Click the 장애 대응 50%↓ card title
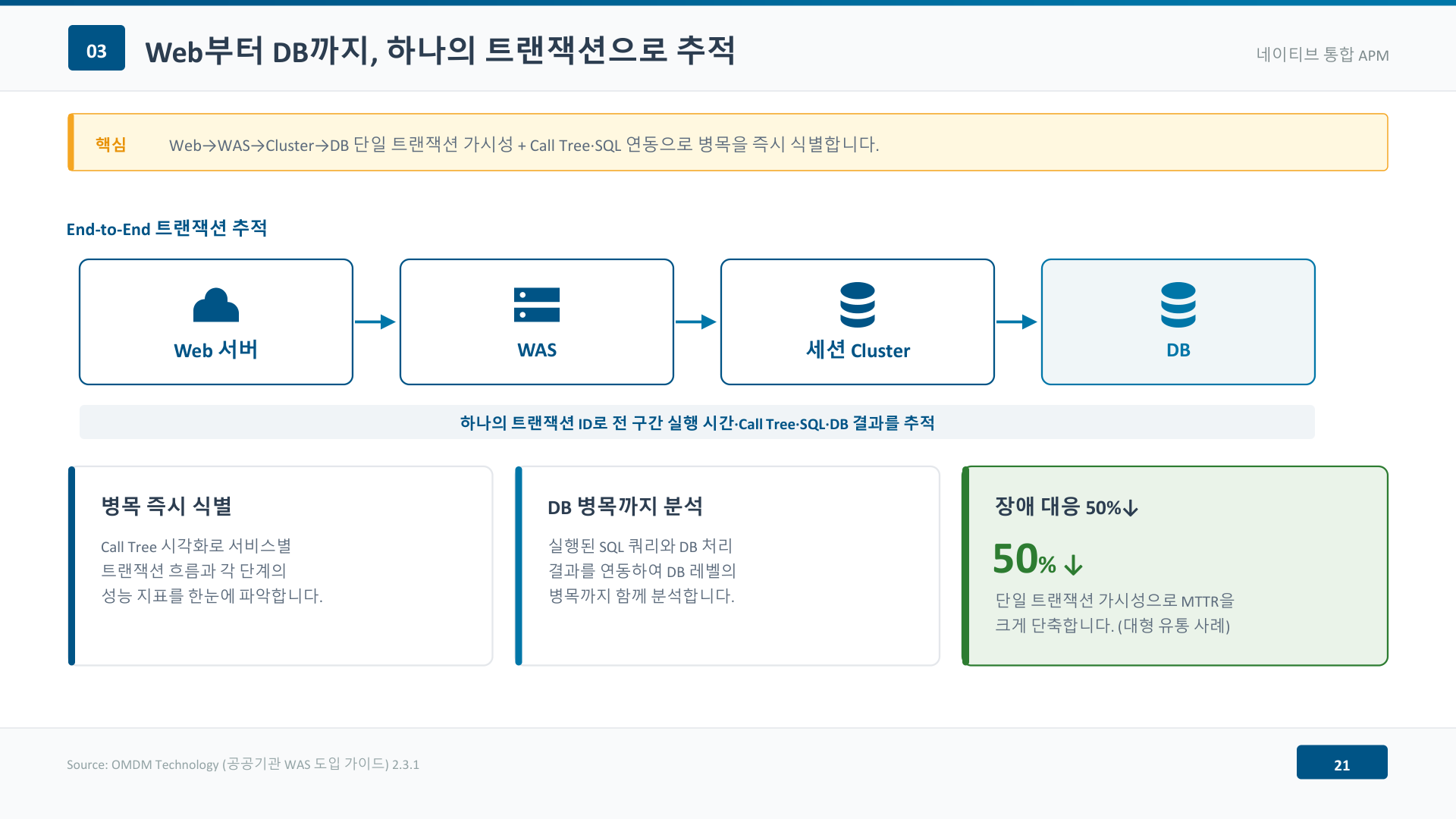The height and width of the screenshot is (819, 1456). [1066, 506]
